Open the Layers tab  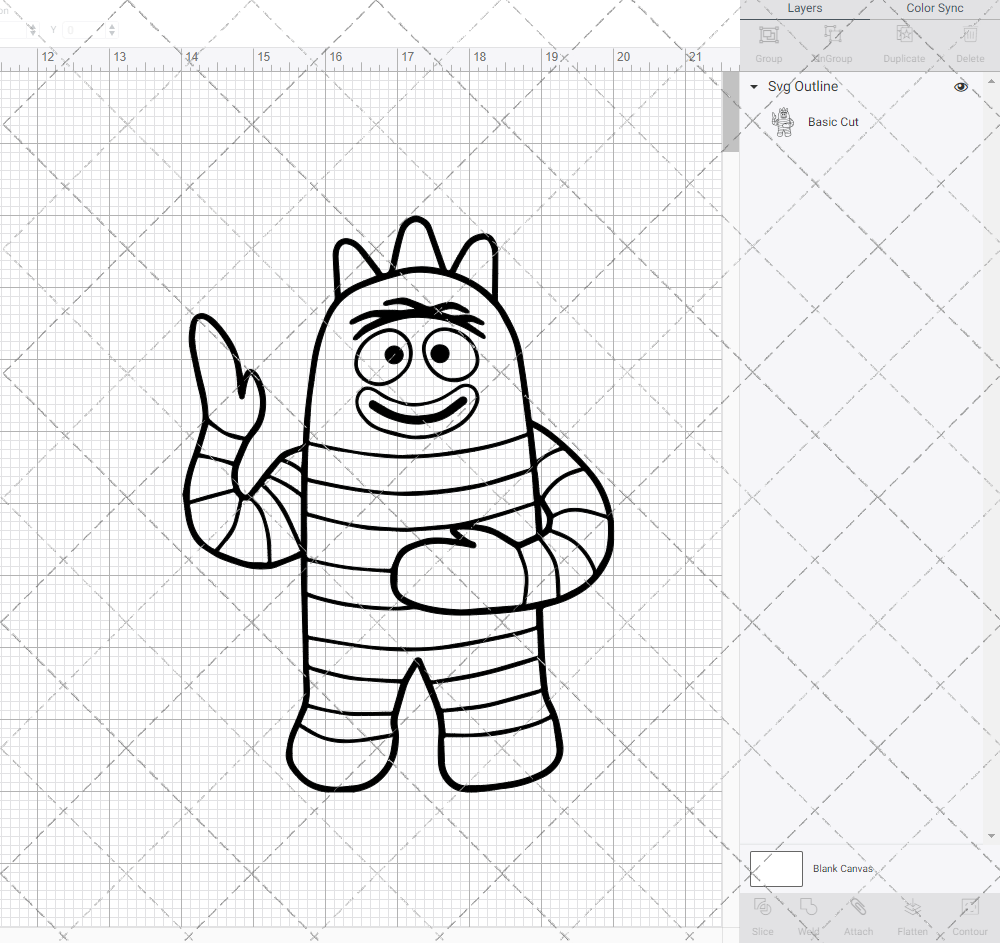tap(804, 8)
